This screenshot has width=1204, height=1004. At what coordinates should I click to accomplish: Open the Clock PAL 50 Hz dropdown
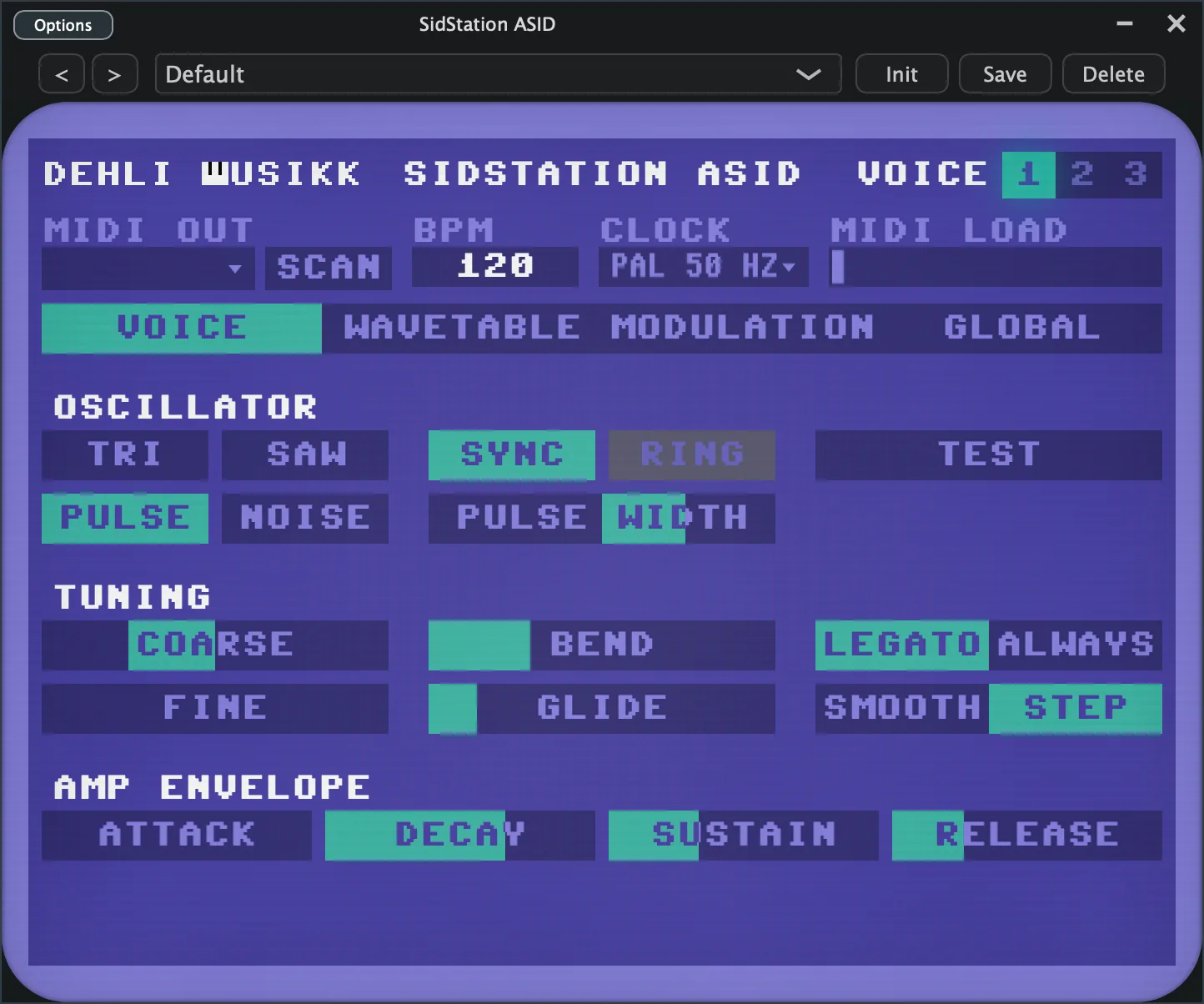point(704,266)
